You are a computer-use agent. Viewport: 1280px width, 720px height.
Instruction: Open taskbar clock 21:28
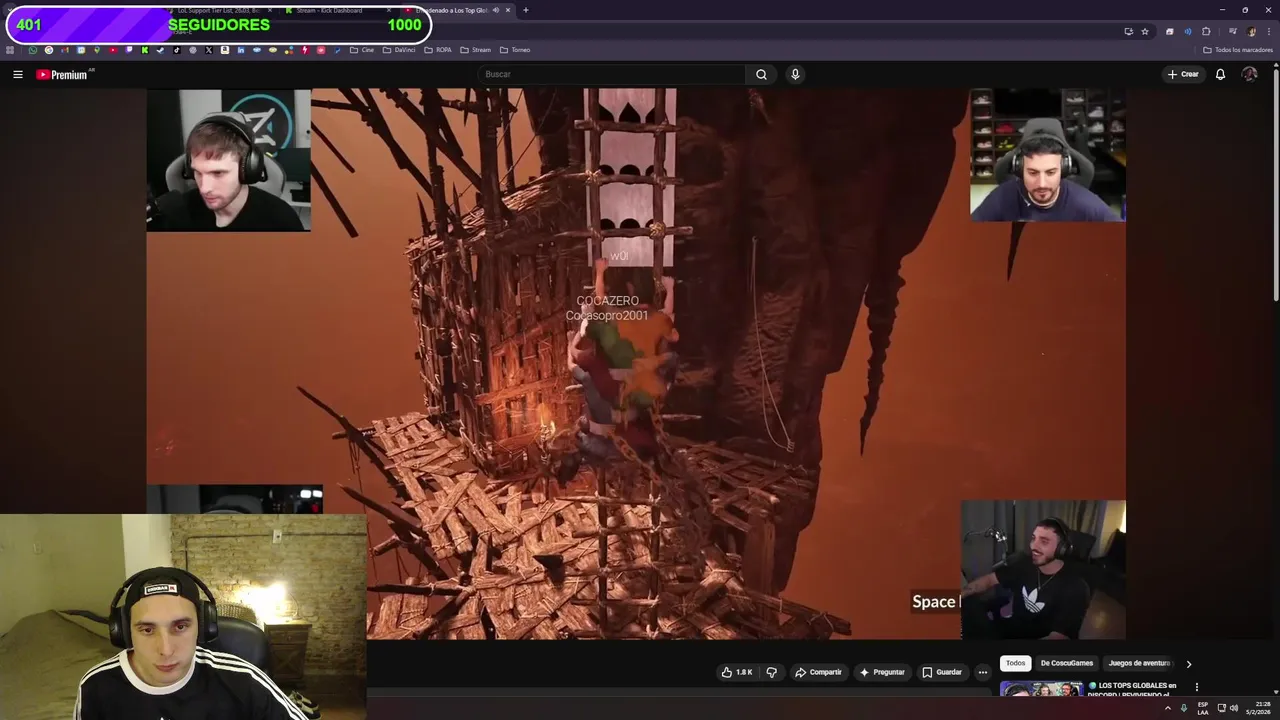1258,708
